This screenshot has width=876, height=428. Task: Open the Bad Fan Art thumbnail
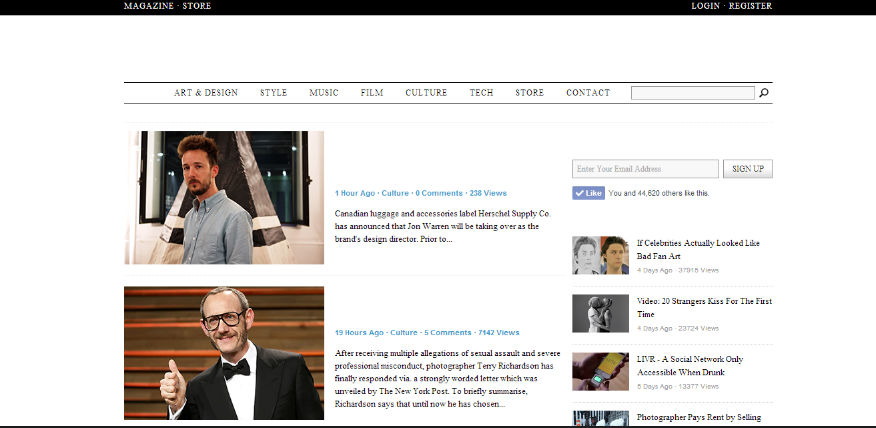tap(600, 255)
